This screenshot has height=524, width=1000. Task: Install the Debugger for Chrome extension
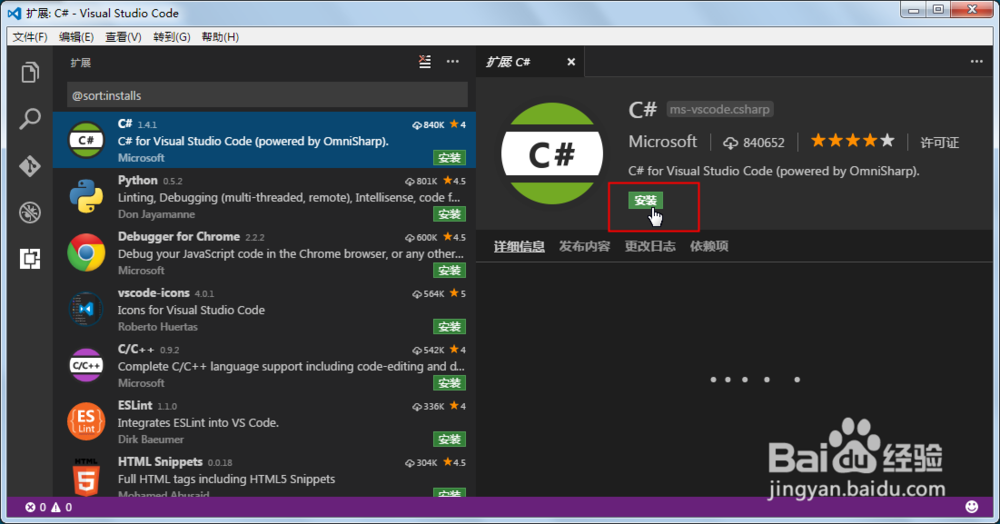point(449,270)
